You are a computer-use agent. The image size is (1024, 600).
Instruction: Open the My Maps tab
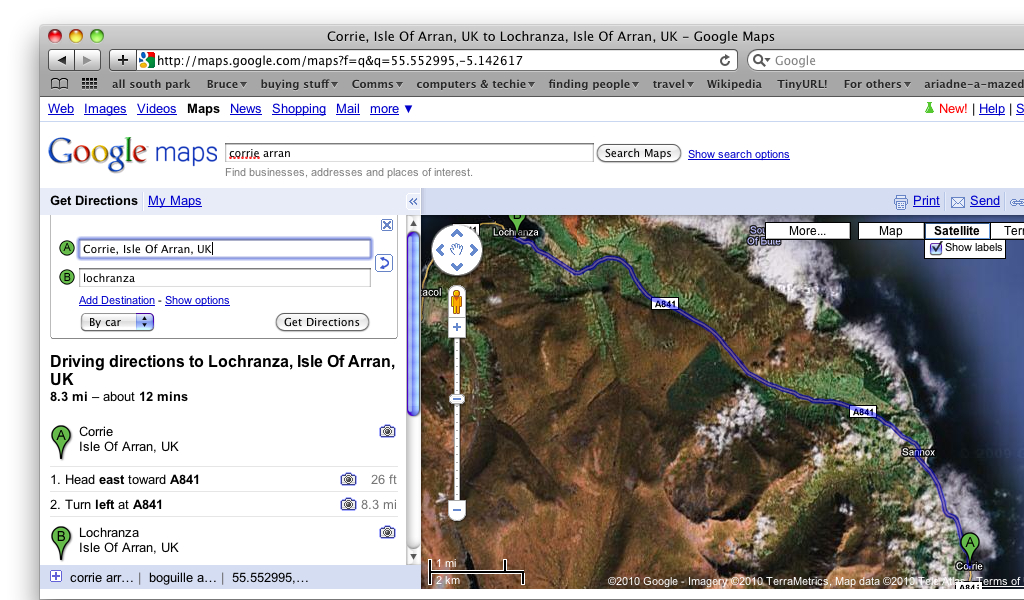175,201
